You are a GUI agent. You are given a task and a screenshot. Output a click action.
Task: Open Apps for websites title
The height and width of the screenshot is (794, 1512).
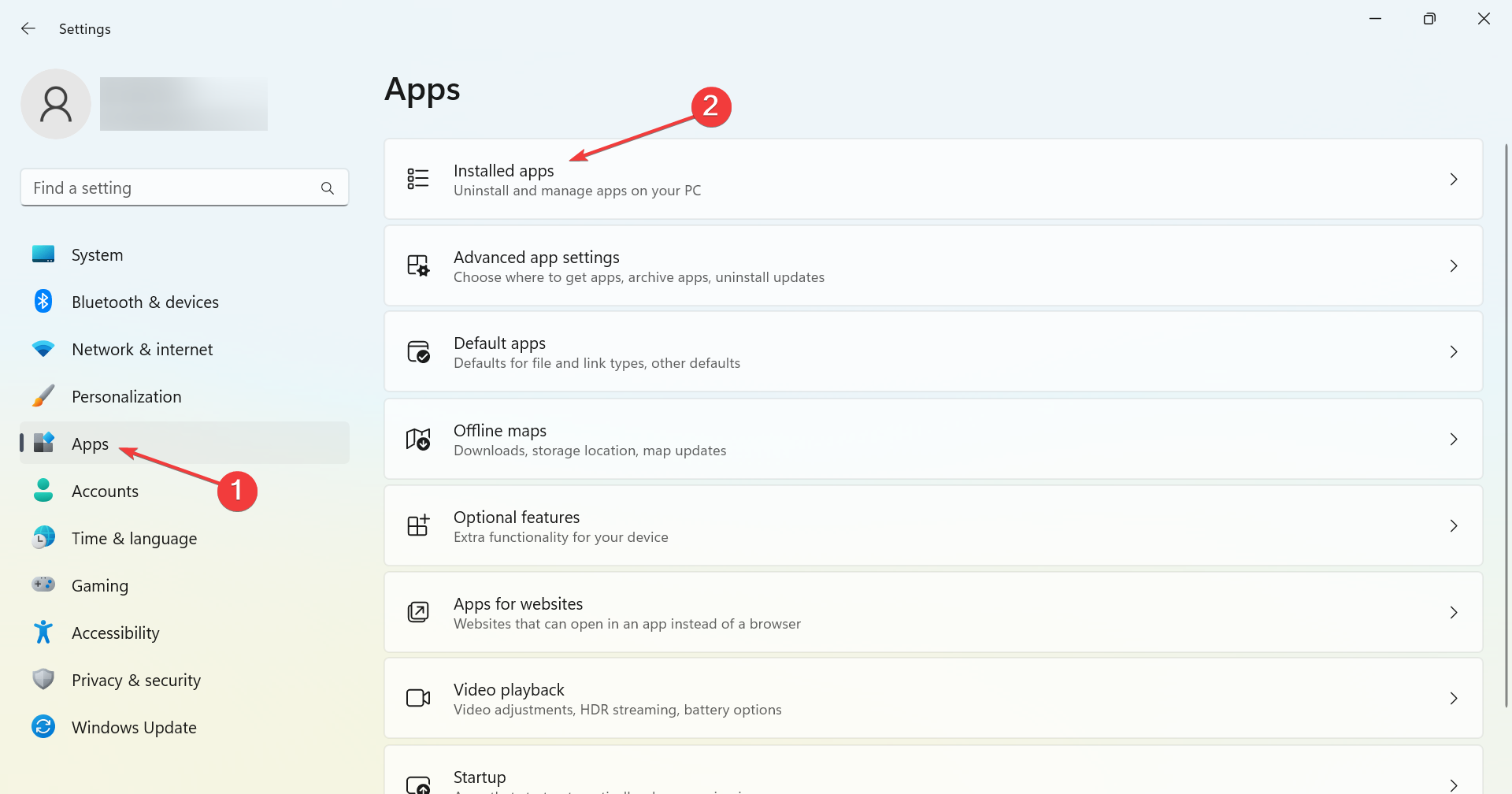coord(518,604)
